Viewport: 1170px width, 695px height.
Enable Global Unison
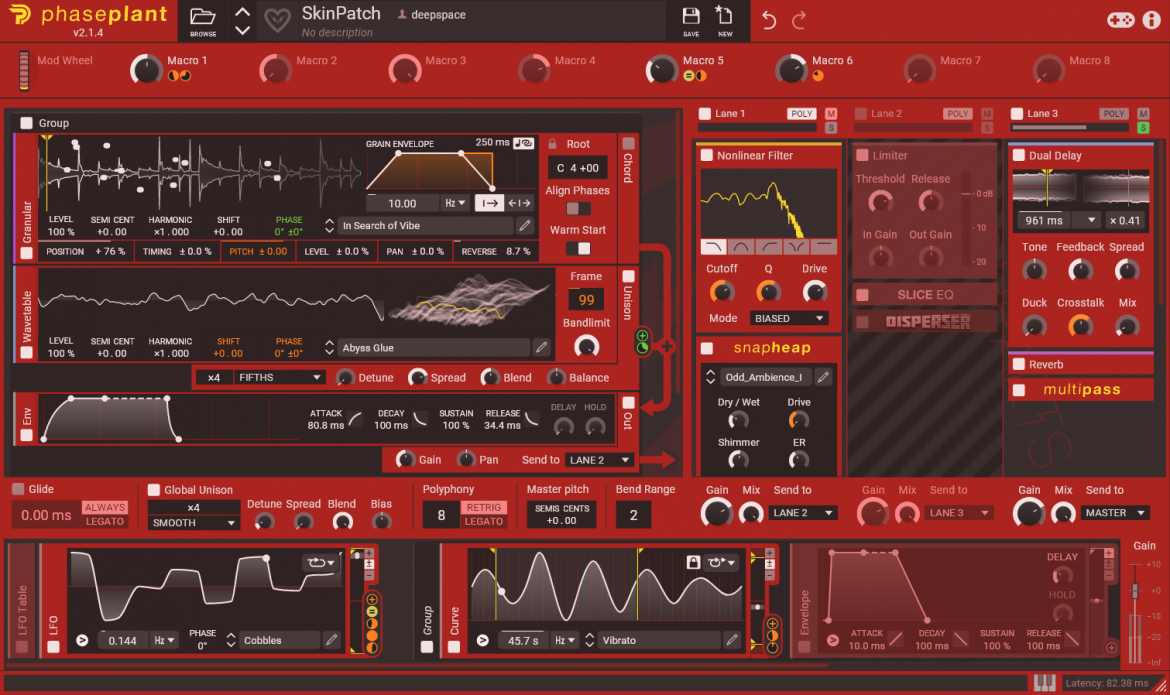[x=152, y=489]
